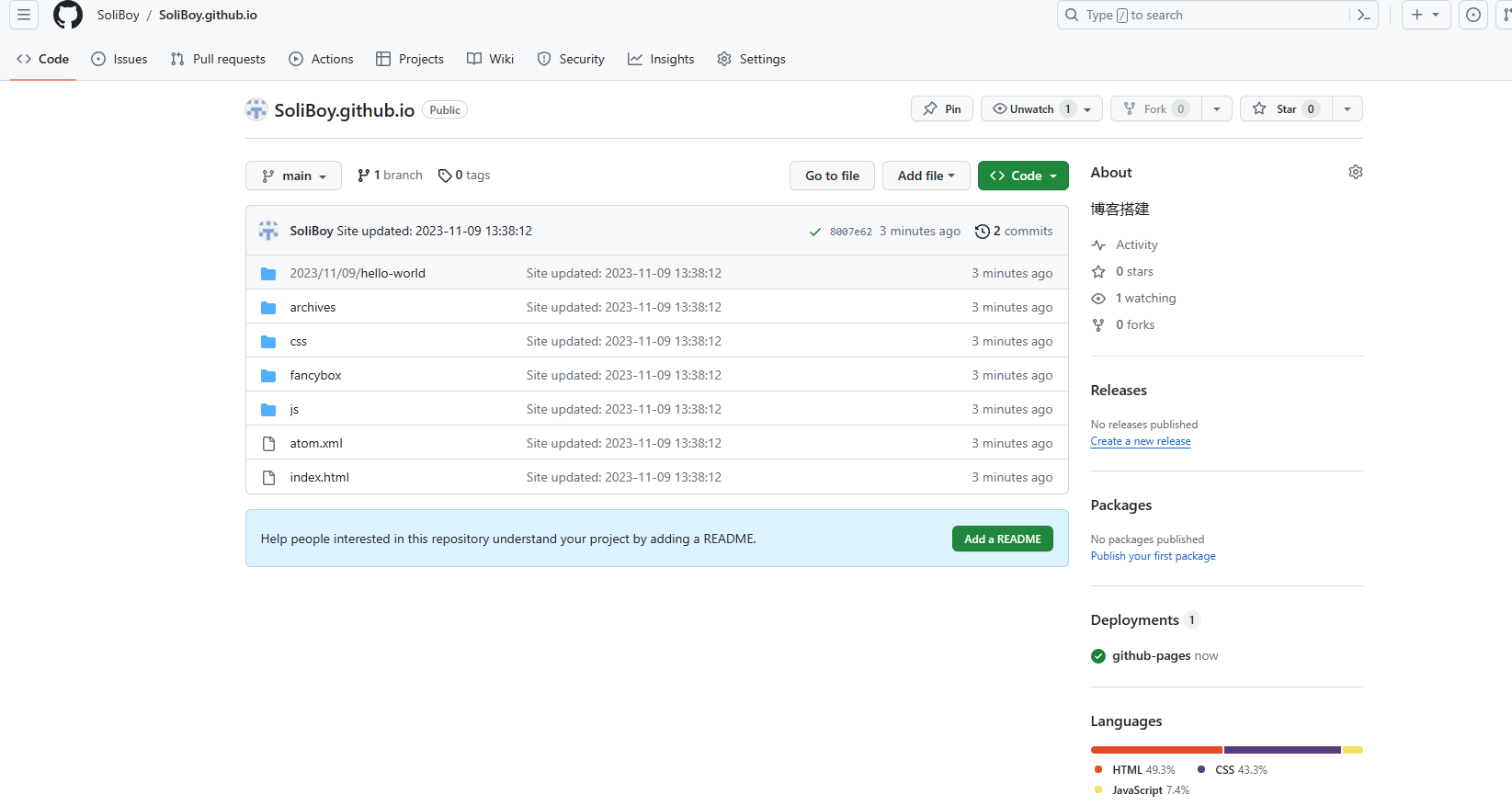Click the Add a README button
The height and width of the screenshot is (806, 1512).
click(x=1003, y=539)
